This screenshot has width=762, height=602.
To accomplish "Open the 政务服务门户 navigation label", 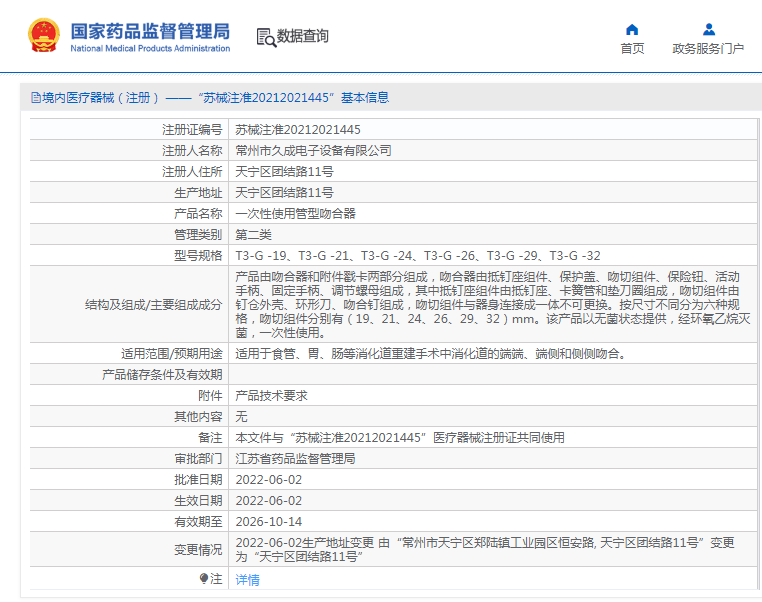I will (708, 49).
